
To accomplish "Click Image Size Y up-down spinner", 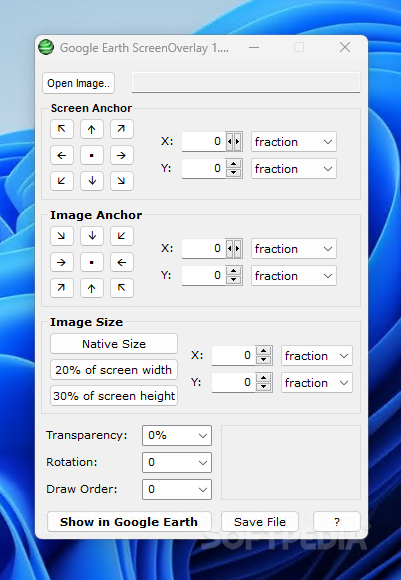I will tap(263, 382).
